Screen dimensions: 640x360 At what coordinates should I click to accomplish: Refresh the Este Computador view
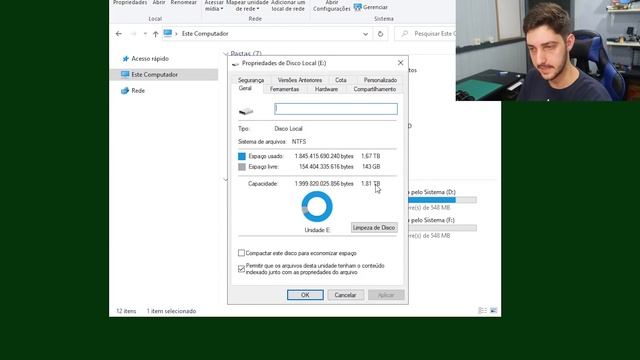click(x=380, y=34)
